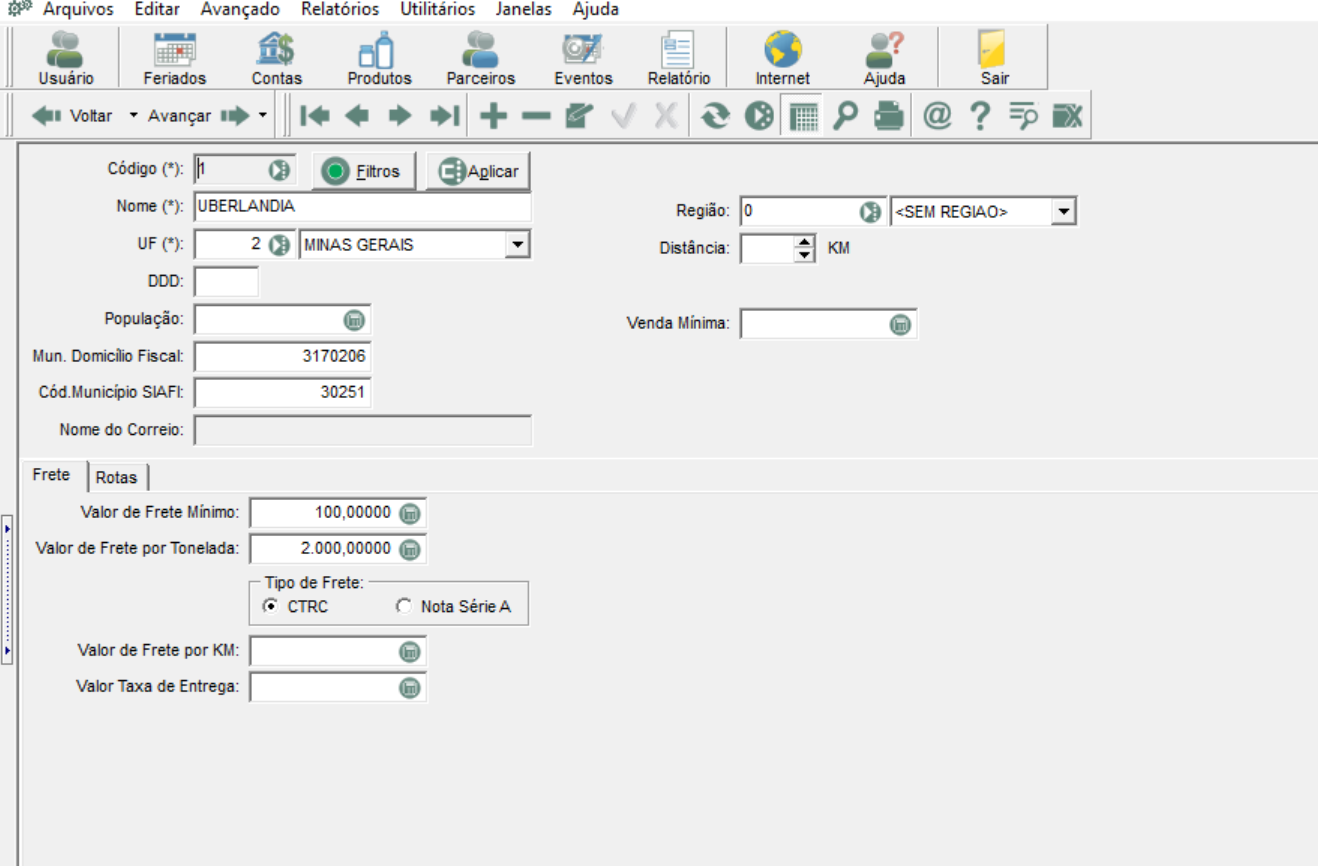Open the Produtos icon

379,58
